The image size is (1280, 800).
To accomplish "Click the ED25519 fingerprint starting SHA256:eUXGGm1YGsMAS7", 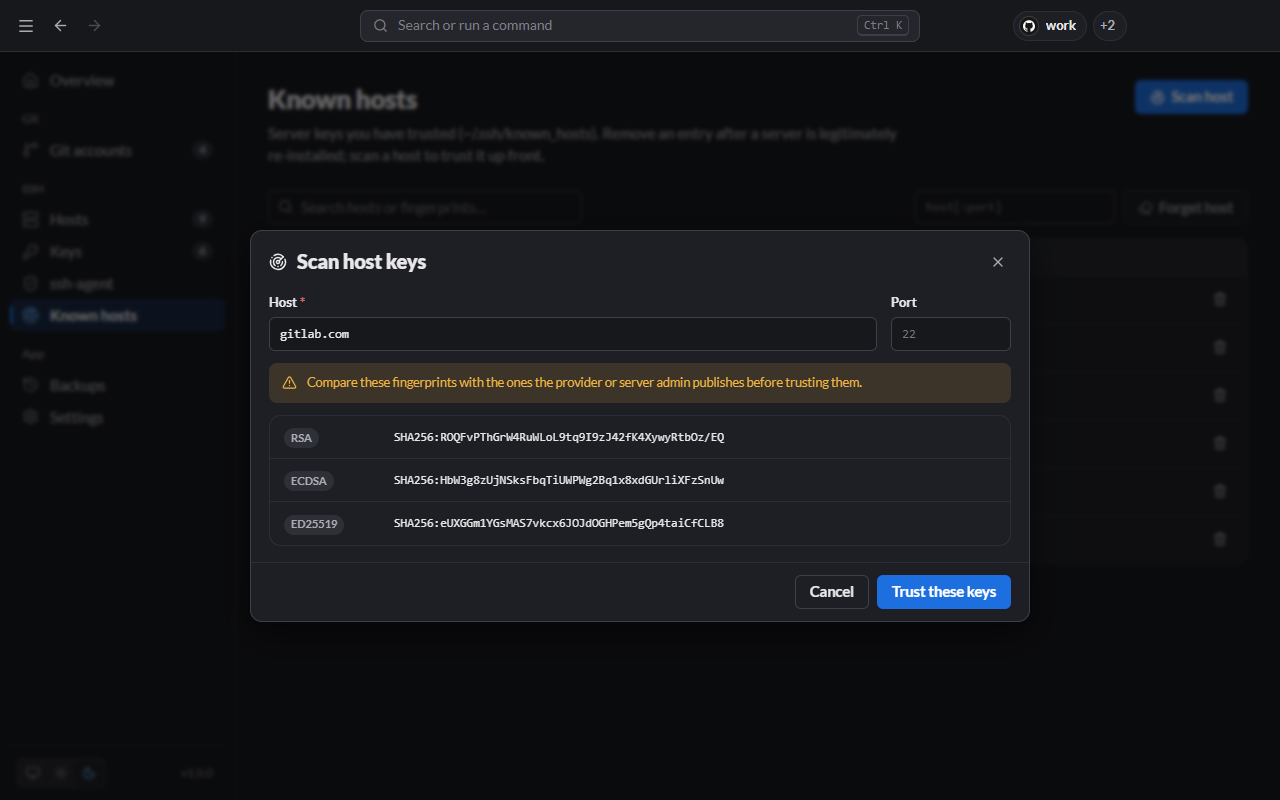I will click(559, 524).
